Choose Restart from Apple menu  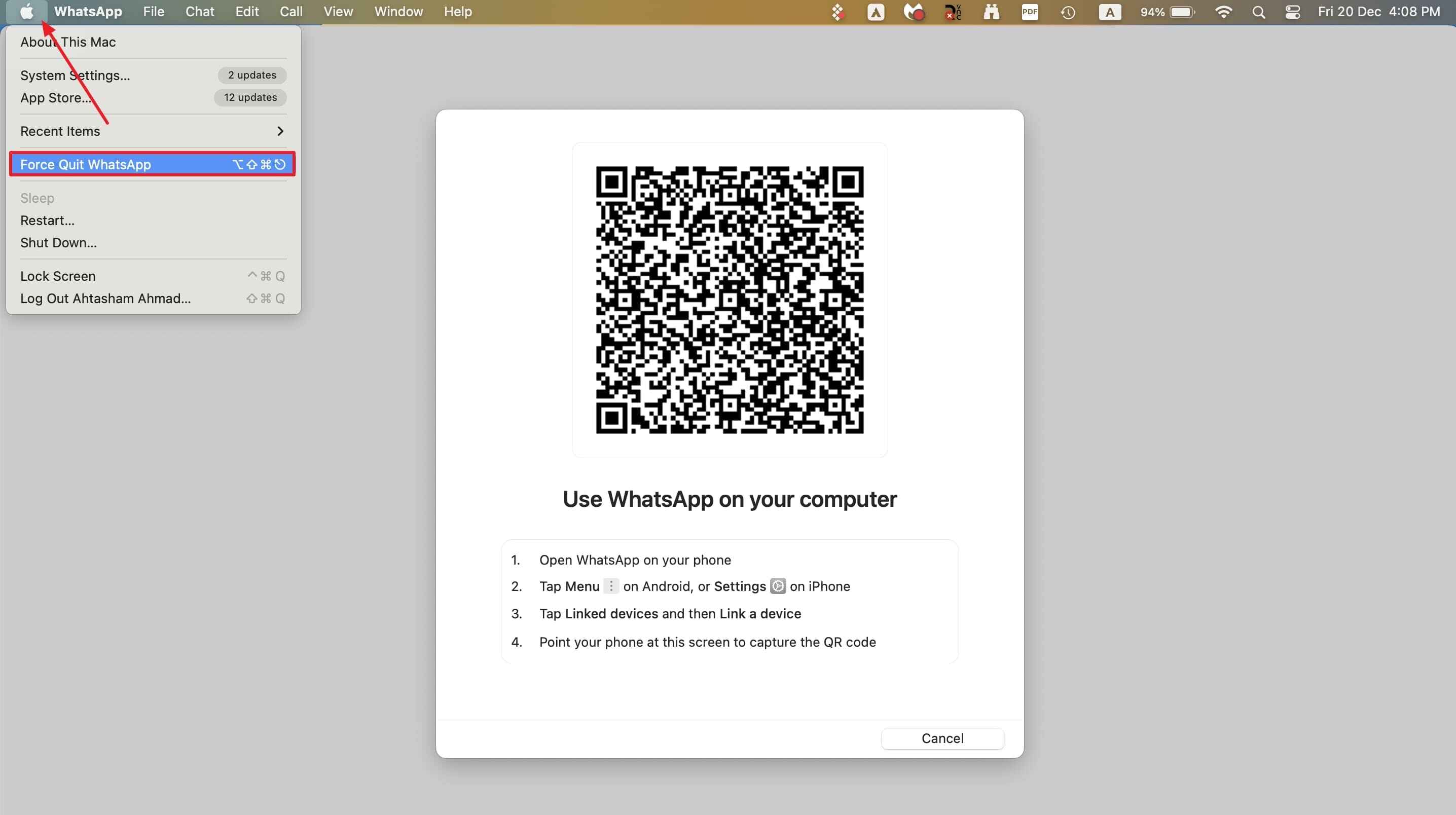pyautogui.click(x=153, y=220)
